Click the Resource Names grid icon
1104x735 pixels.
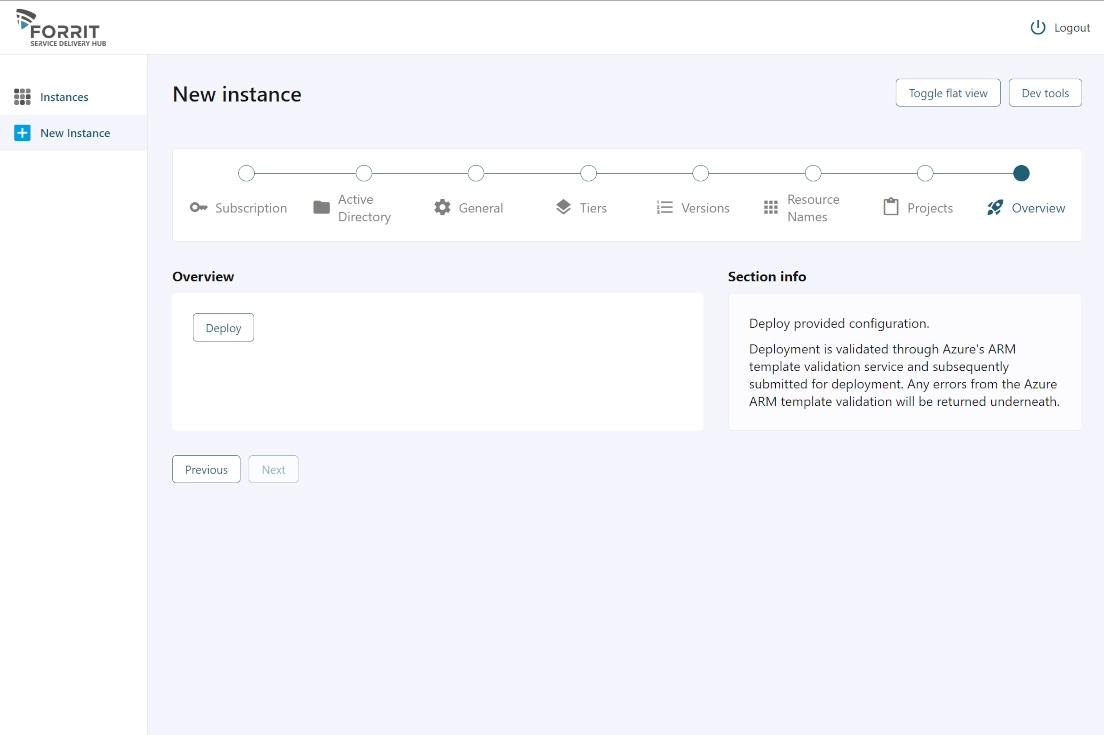pos(770,208)
